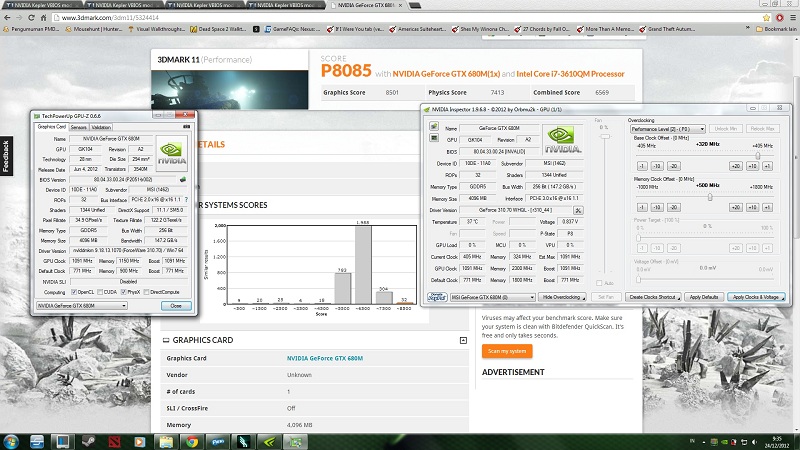Click Chrome home icon

43,17
